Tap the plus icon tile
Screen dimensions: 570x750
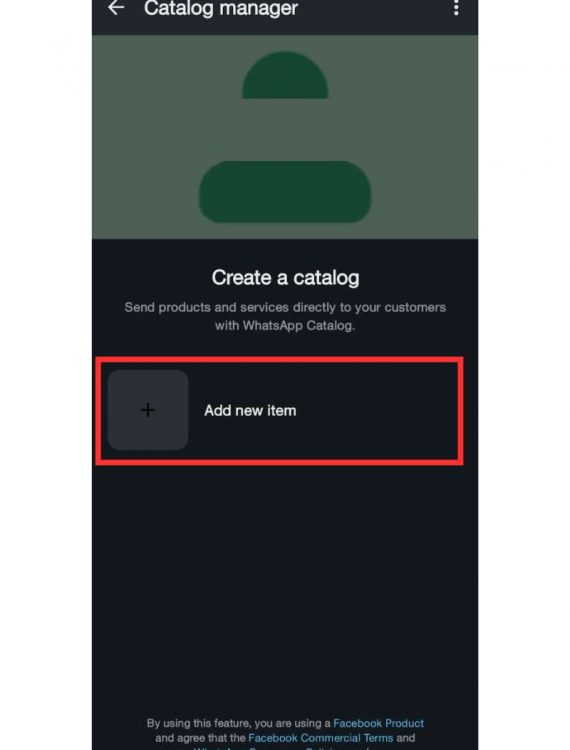pyautogui.click(x=148, y=410)
